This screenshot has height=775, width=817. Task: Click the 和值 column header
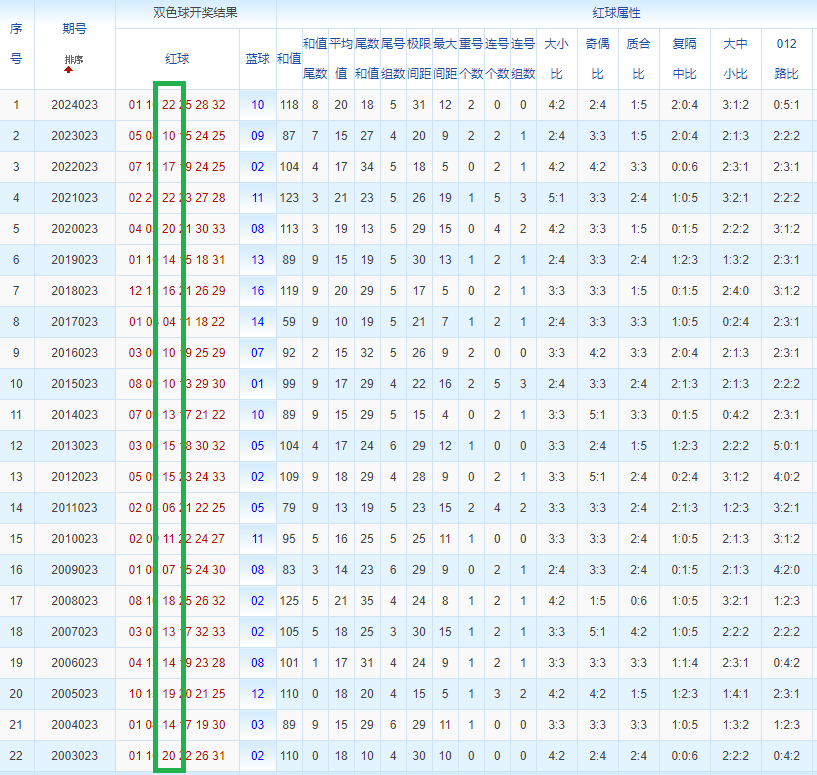pyautogui.click(x=289, y=58)
